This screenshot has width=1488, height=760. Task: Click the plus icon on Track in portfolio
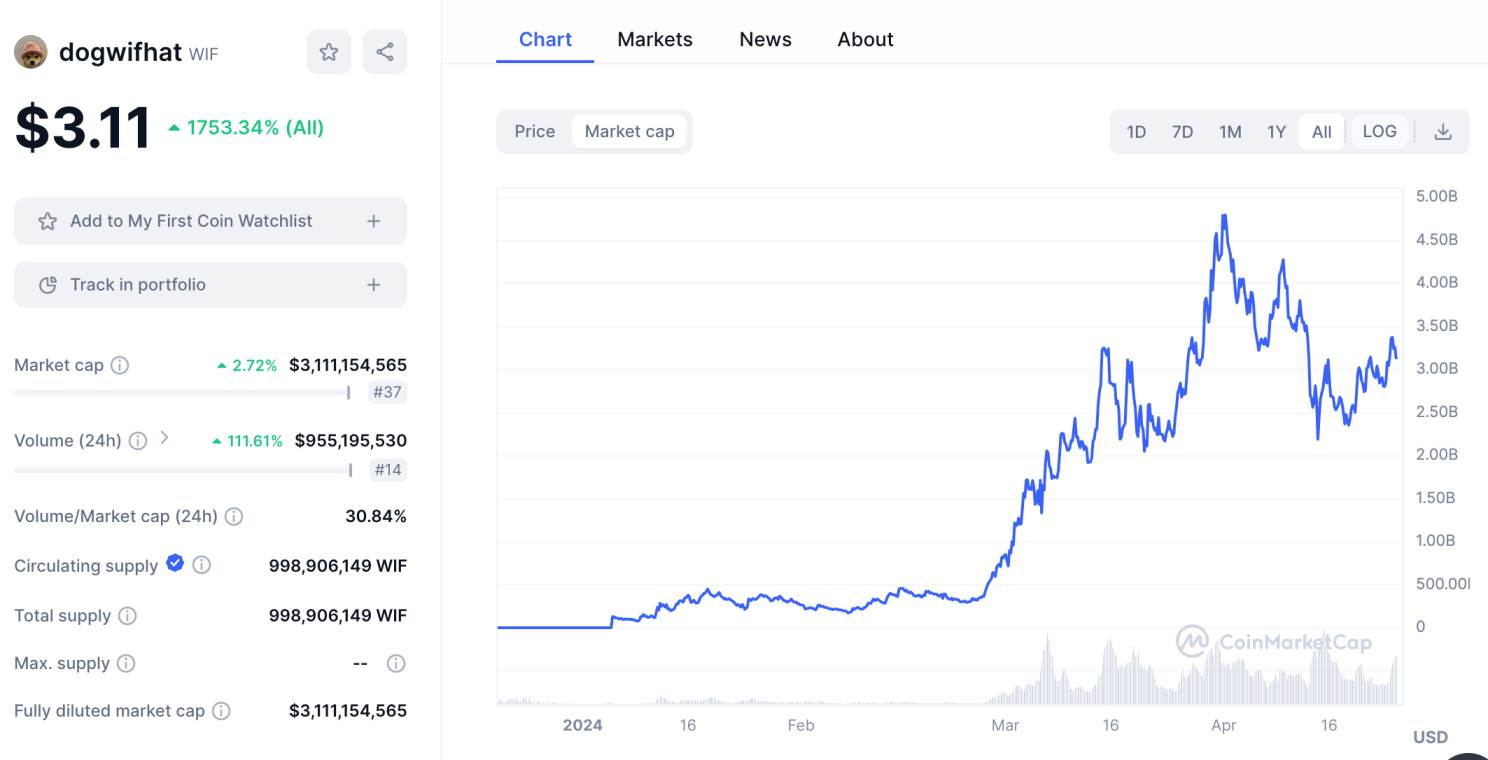click(x=374, y=285)
